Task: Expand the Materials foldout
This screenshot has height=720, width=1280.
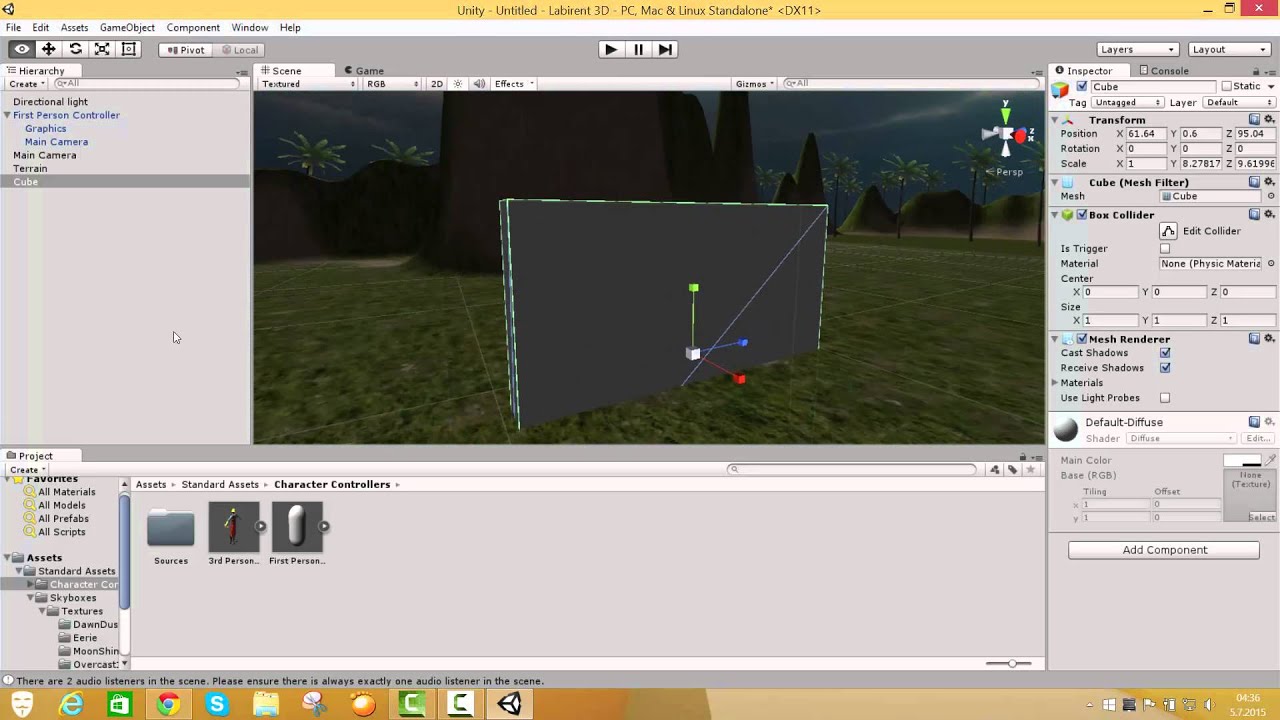Action: click(1055, 383)
